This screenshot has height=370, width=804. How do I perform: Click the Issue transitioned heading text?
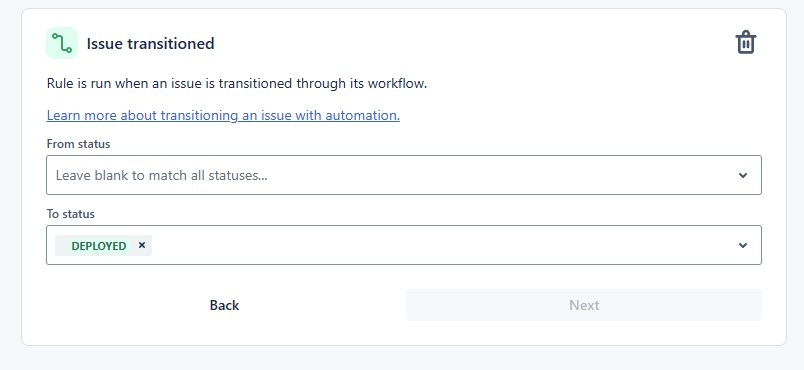coord(150,44)
